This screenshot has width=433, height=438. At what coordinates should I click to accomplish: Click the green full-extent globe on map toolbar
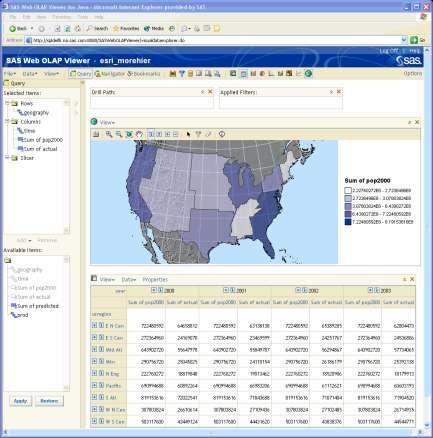point(129,134)
